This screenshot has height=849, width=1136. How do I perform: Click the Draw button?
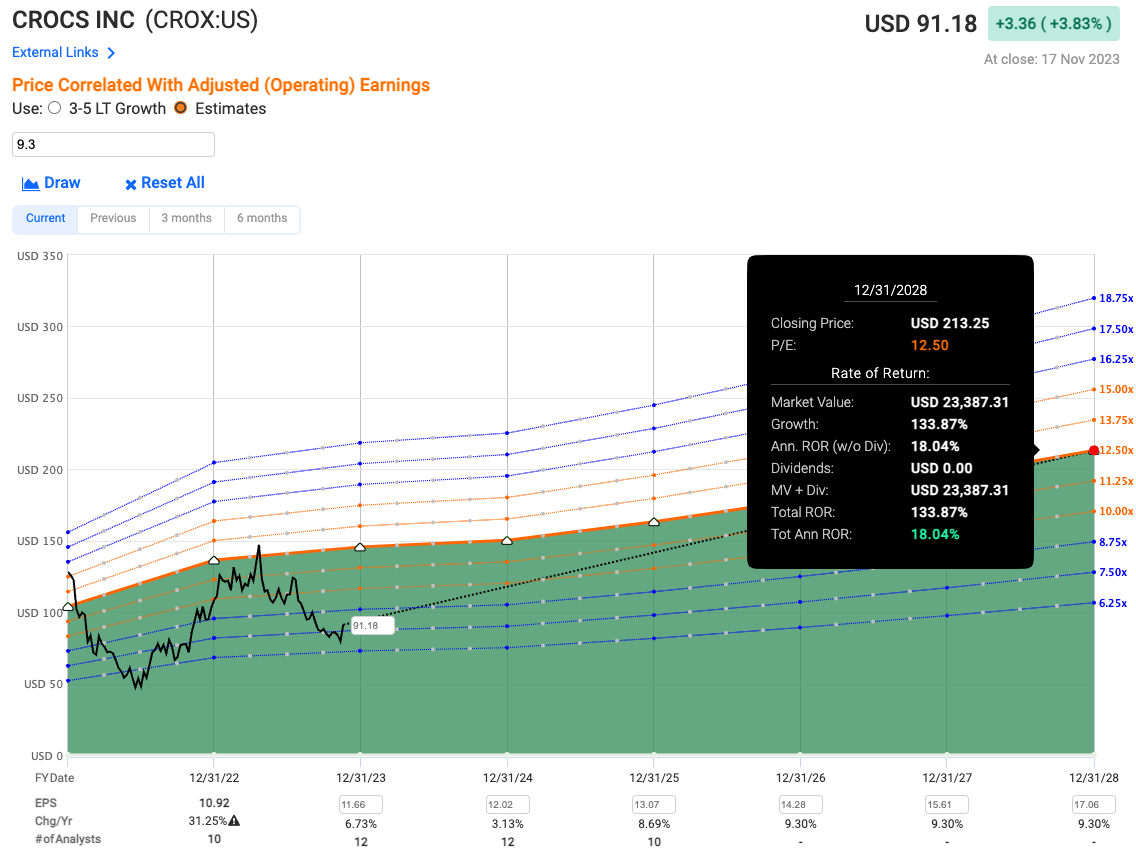(51, 183)
